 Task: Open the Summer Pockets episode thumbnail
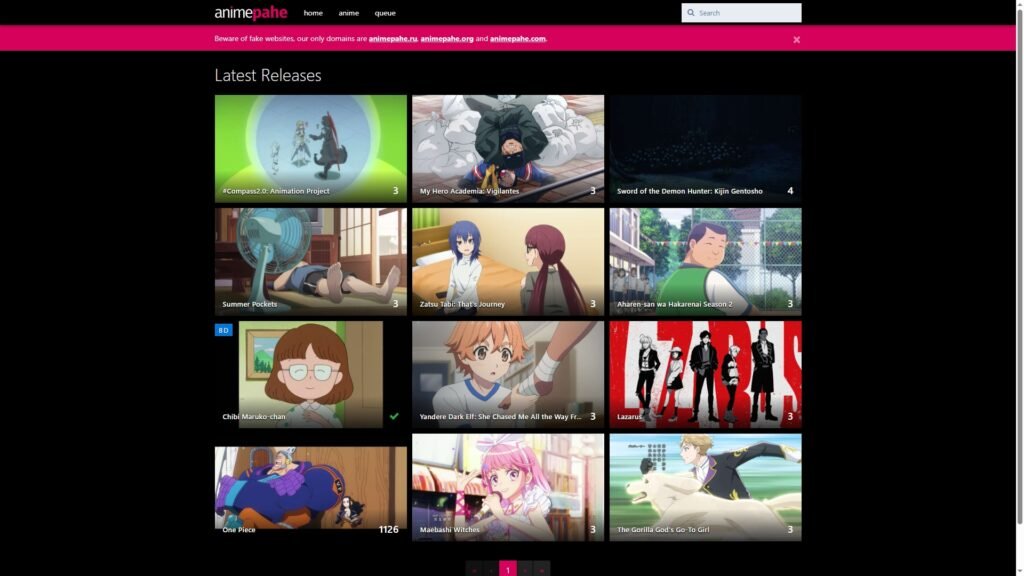(x=310, y=261)
